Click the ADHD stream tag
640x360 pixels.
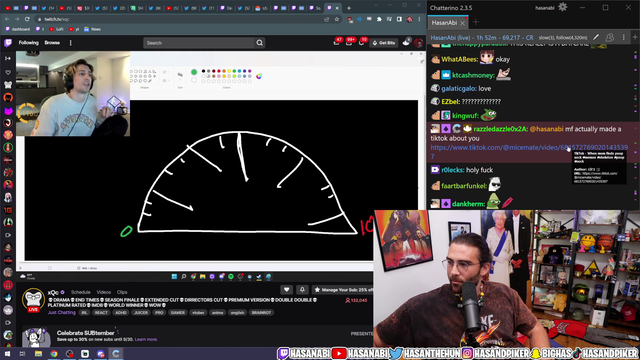120,313
